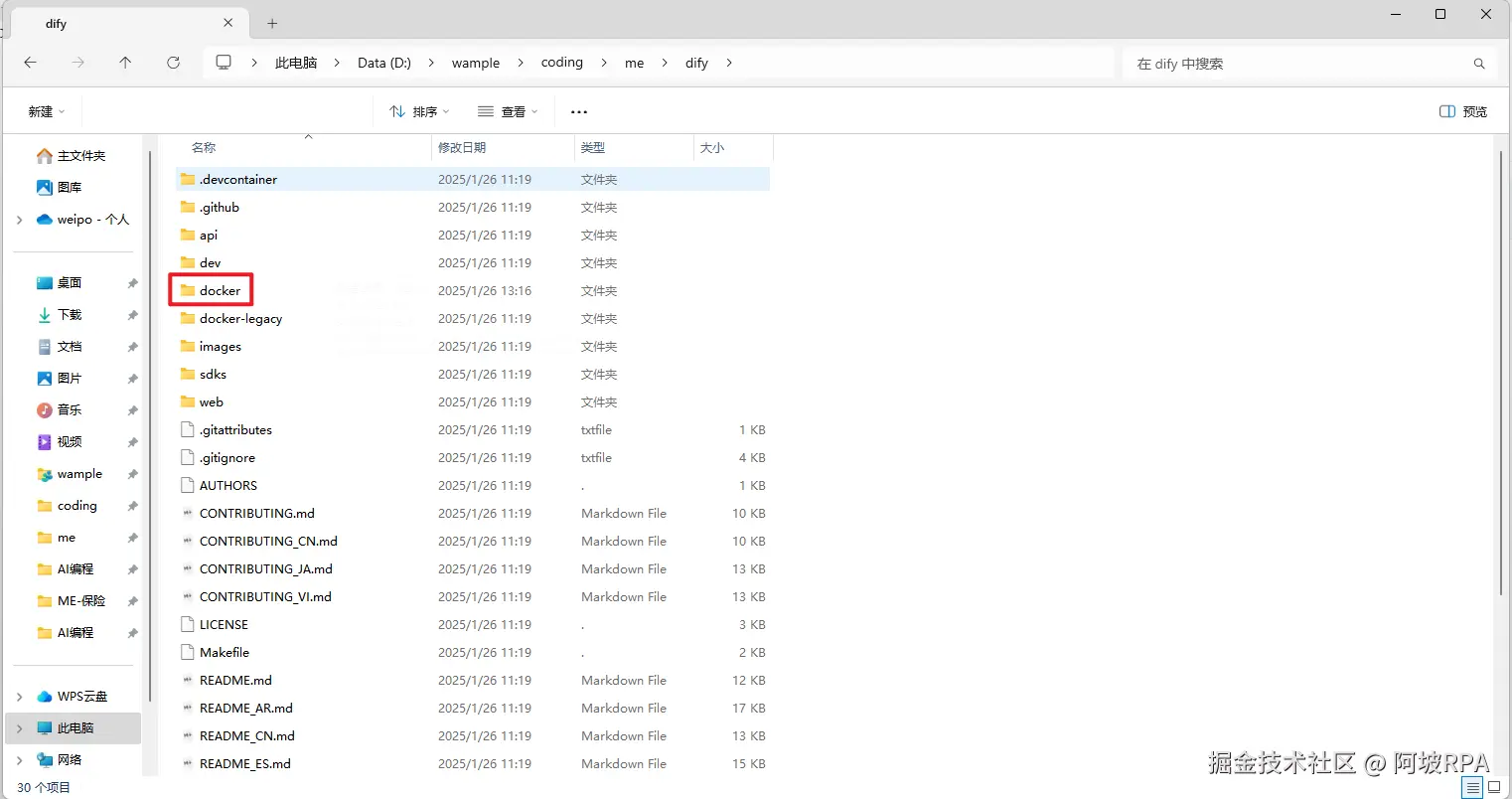The height and width of the screenshot is (799, 1512).
Task: Navigate to Data (D:) breadcrumb
Action: pyautogui.click(x=384, y=63)
